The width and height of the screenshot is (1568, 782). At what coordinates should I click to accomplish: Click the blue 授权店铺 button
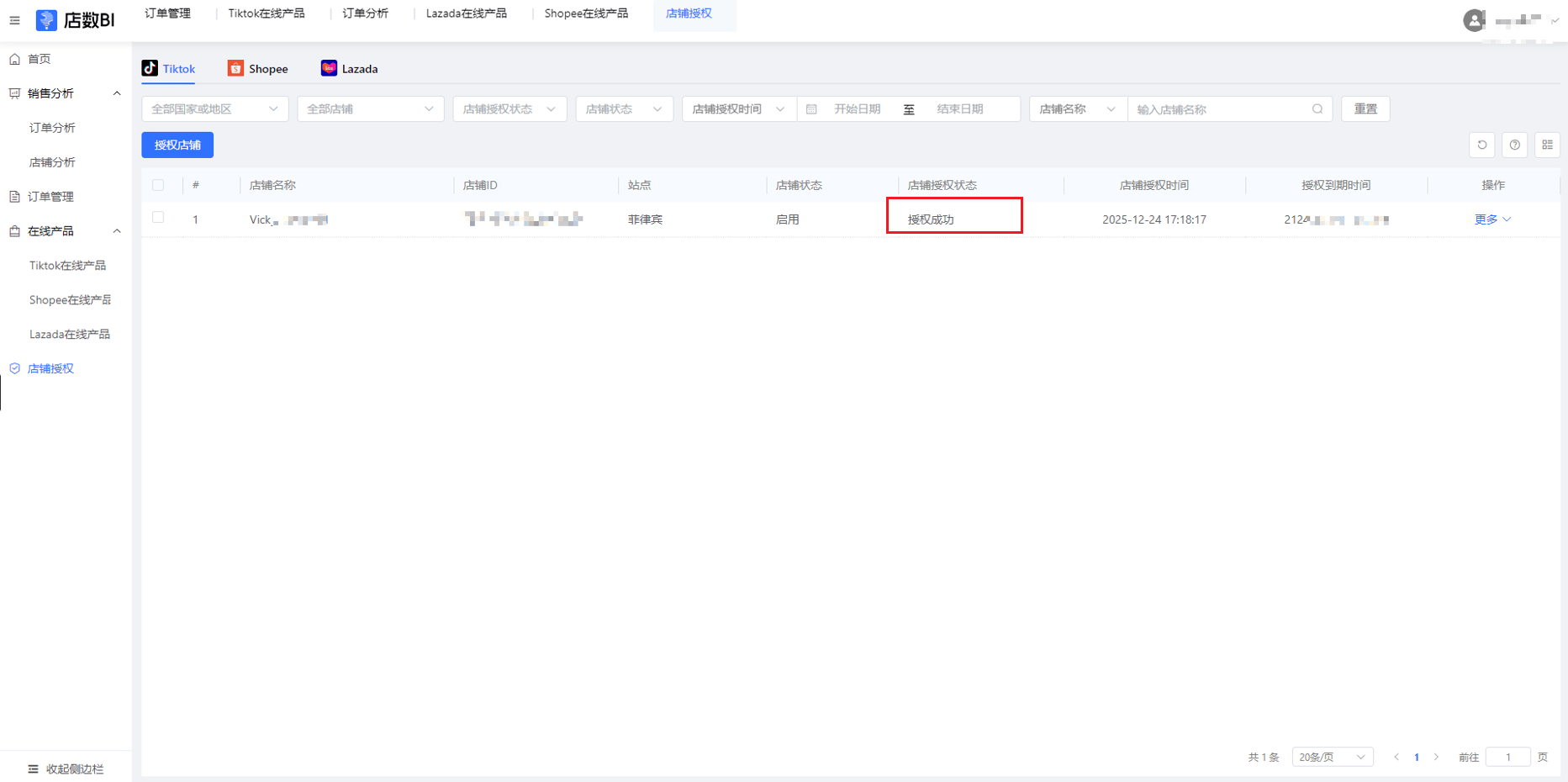pos(177,145)
